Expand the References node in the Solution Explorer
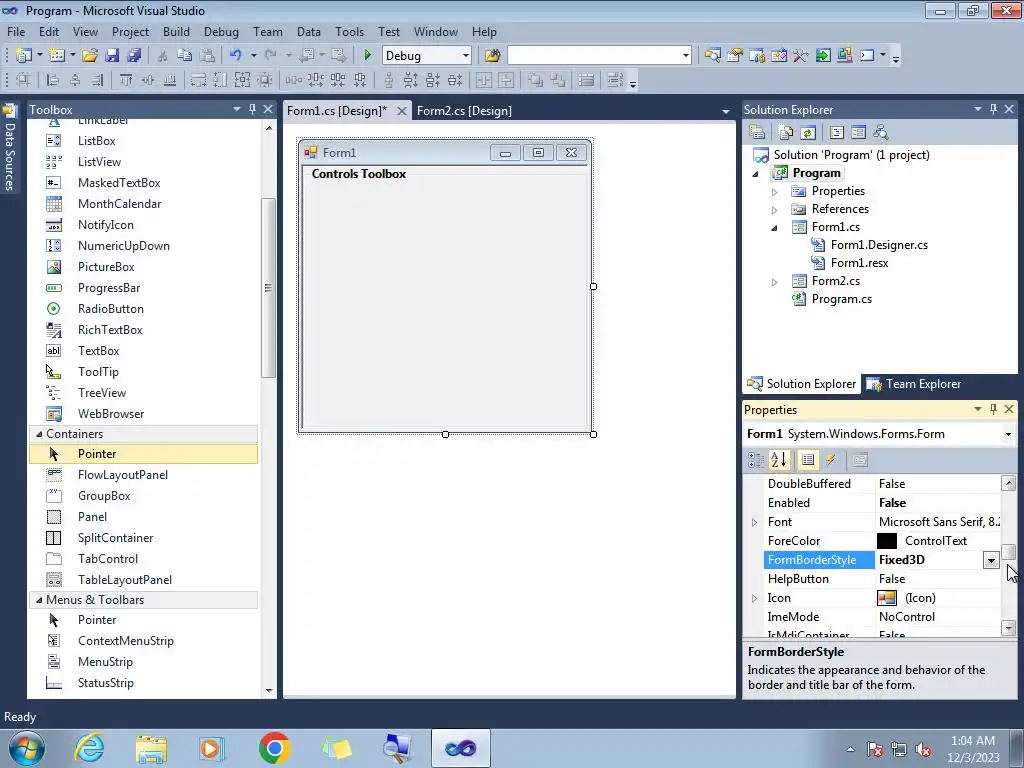 click(x=775, y=210)
